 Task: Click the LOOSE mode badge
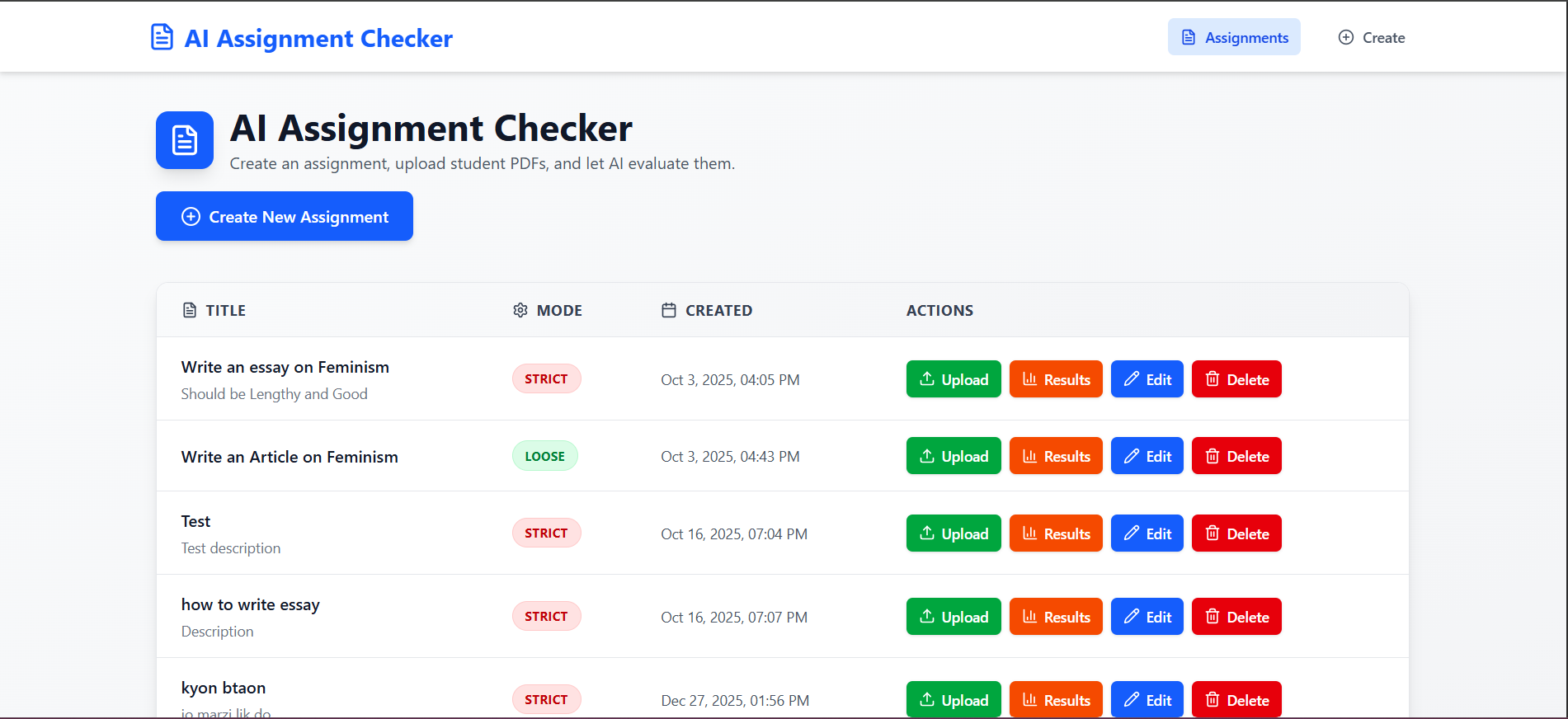click(544, 456)
